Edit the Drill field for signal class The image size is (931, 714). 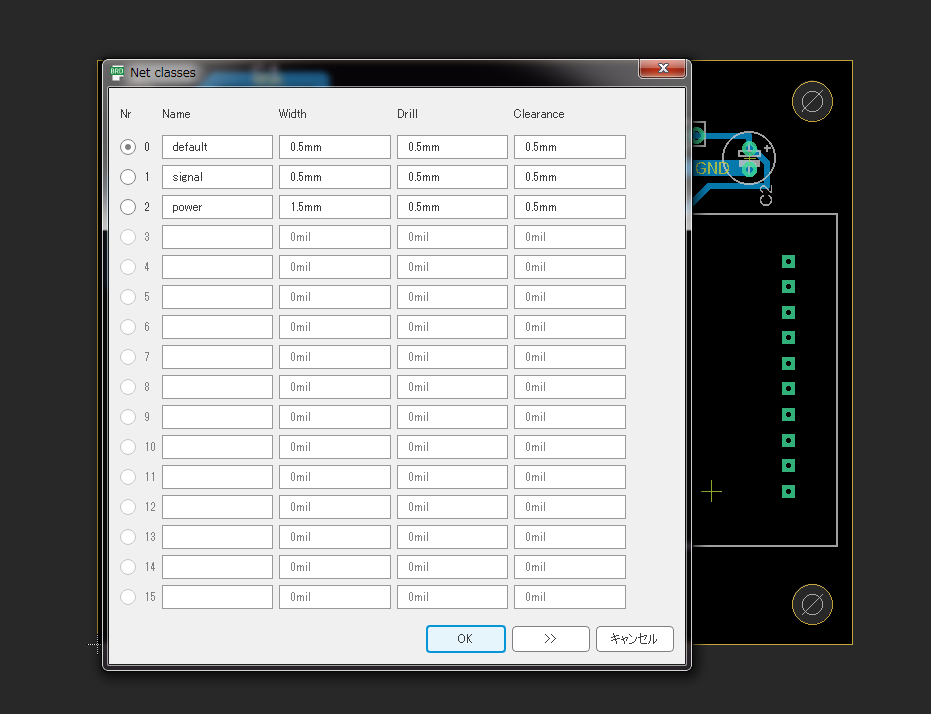(x=452, y=177)
